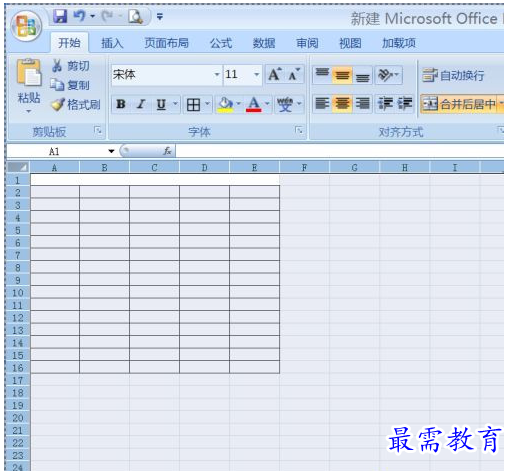The image size is (510, 471).
Task: Undo the last action
Action: tap(79, 16)
